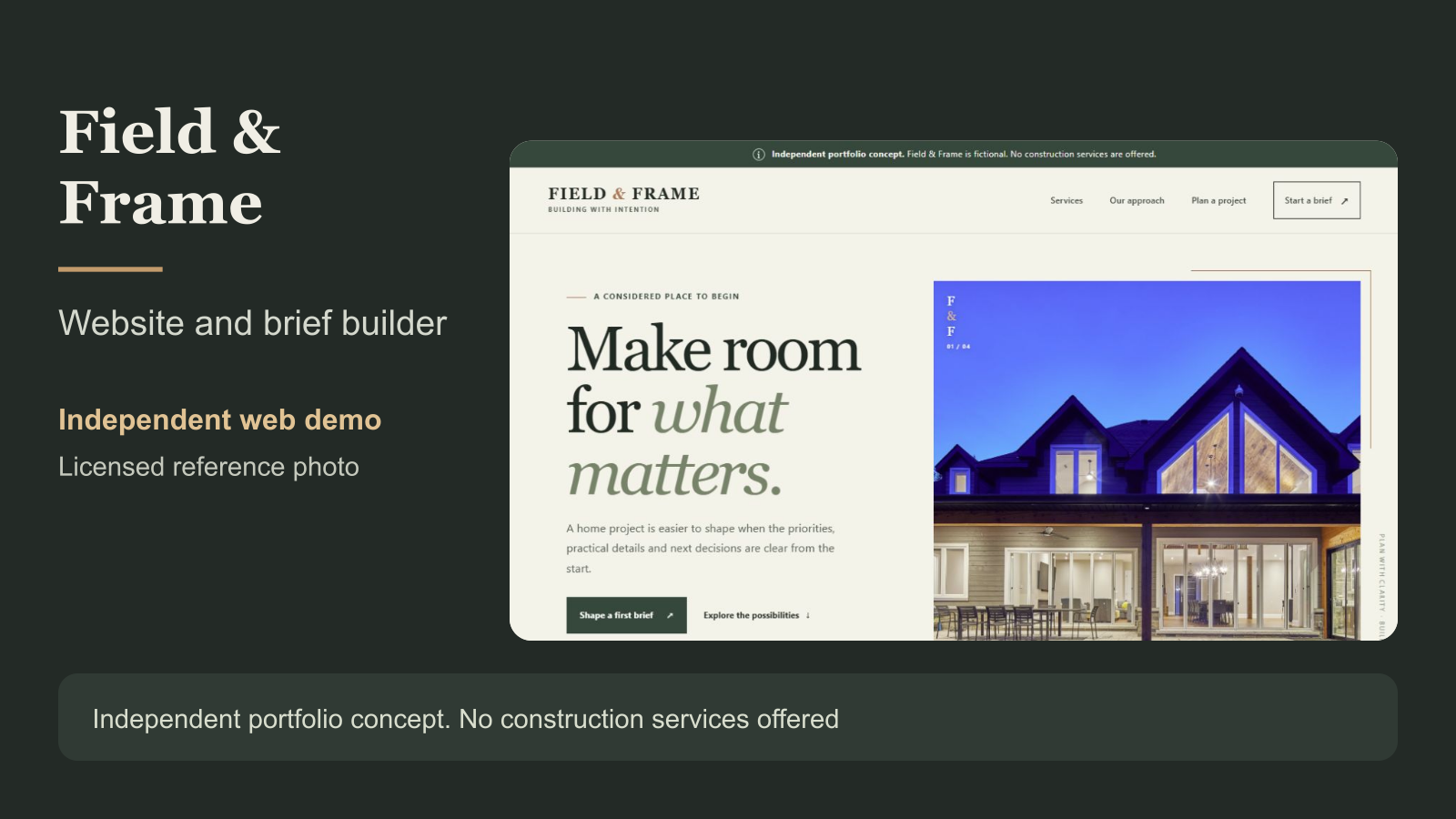Click the "A home project is easier" paragraph
The image size is (1456, 819).
701,549
